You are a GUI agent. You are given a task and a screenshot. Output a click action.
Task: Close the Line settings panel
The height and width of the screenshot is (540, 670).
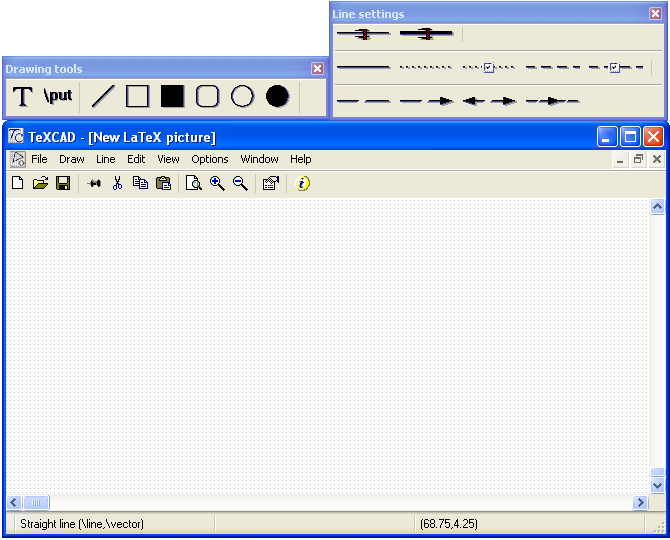tap(655, 14)
